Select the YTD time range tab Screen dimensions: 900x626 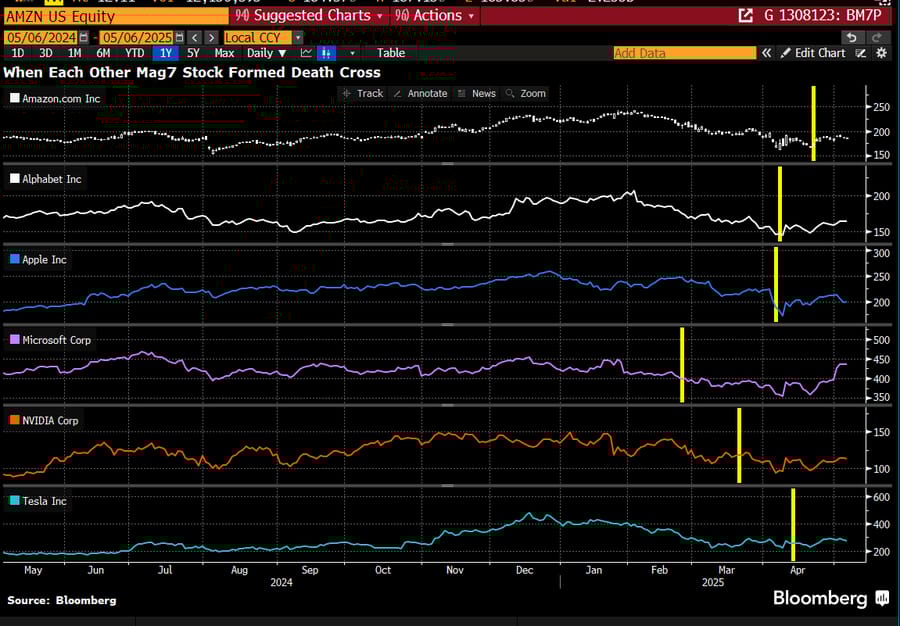134,53
